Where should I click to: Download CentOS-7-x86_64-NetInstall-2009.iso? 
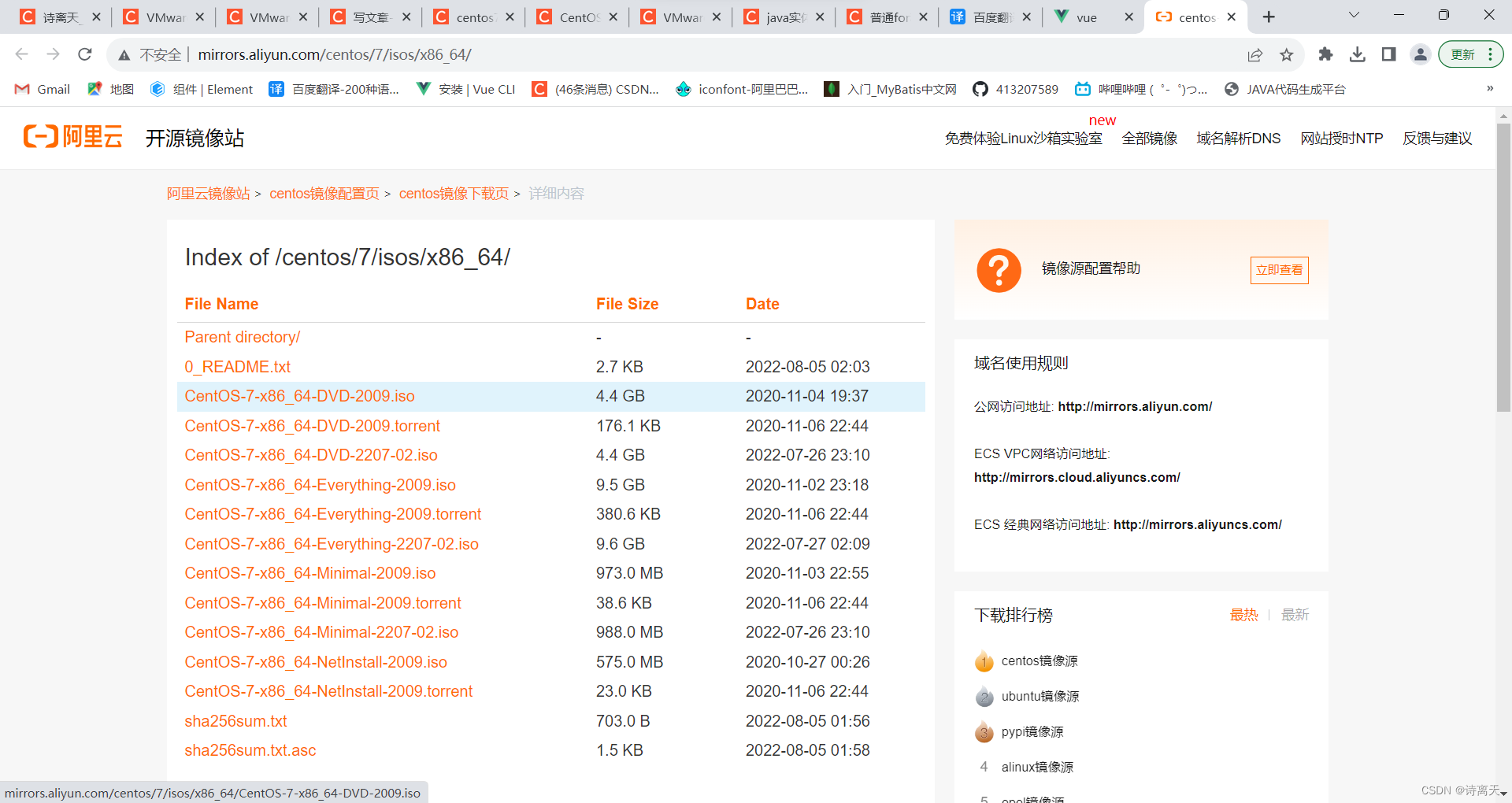point(316,662)
